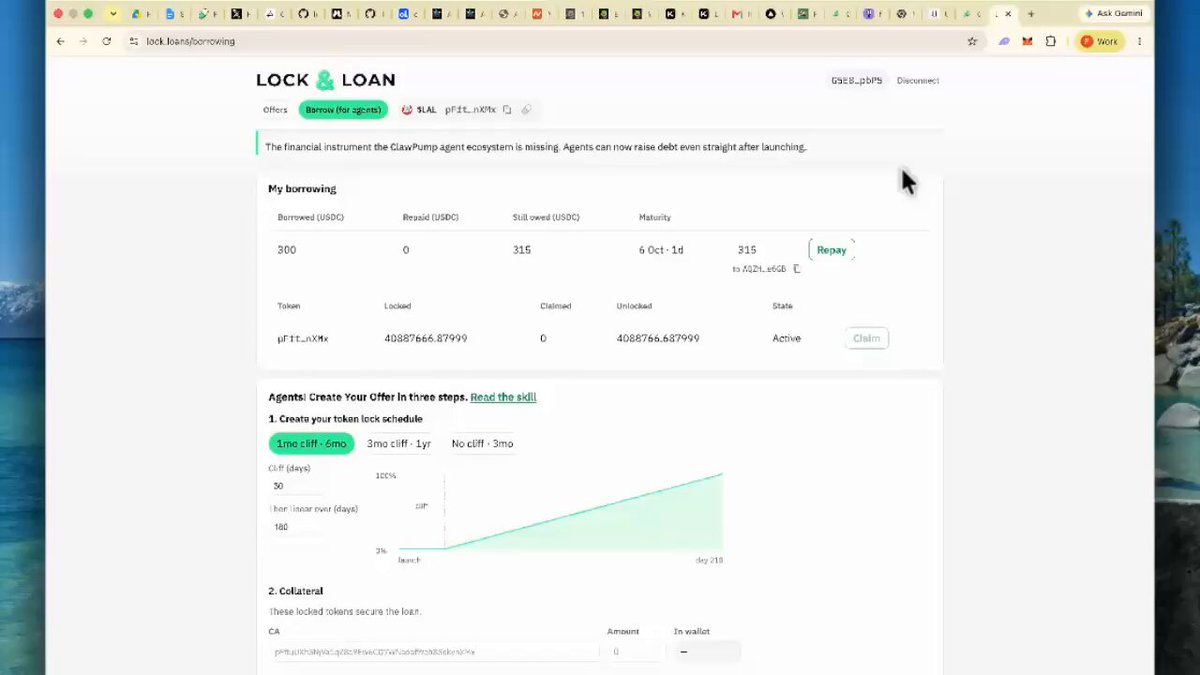This screenshot has width=1200, height=675.
Task: Select the 3mo cliff · 1yr schedule
Action: click(x=399, y=444)
